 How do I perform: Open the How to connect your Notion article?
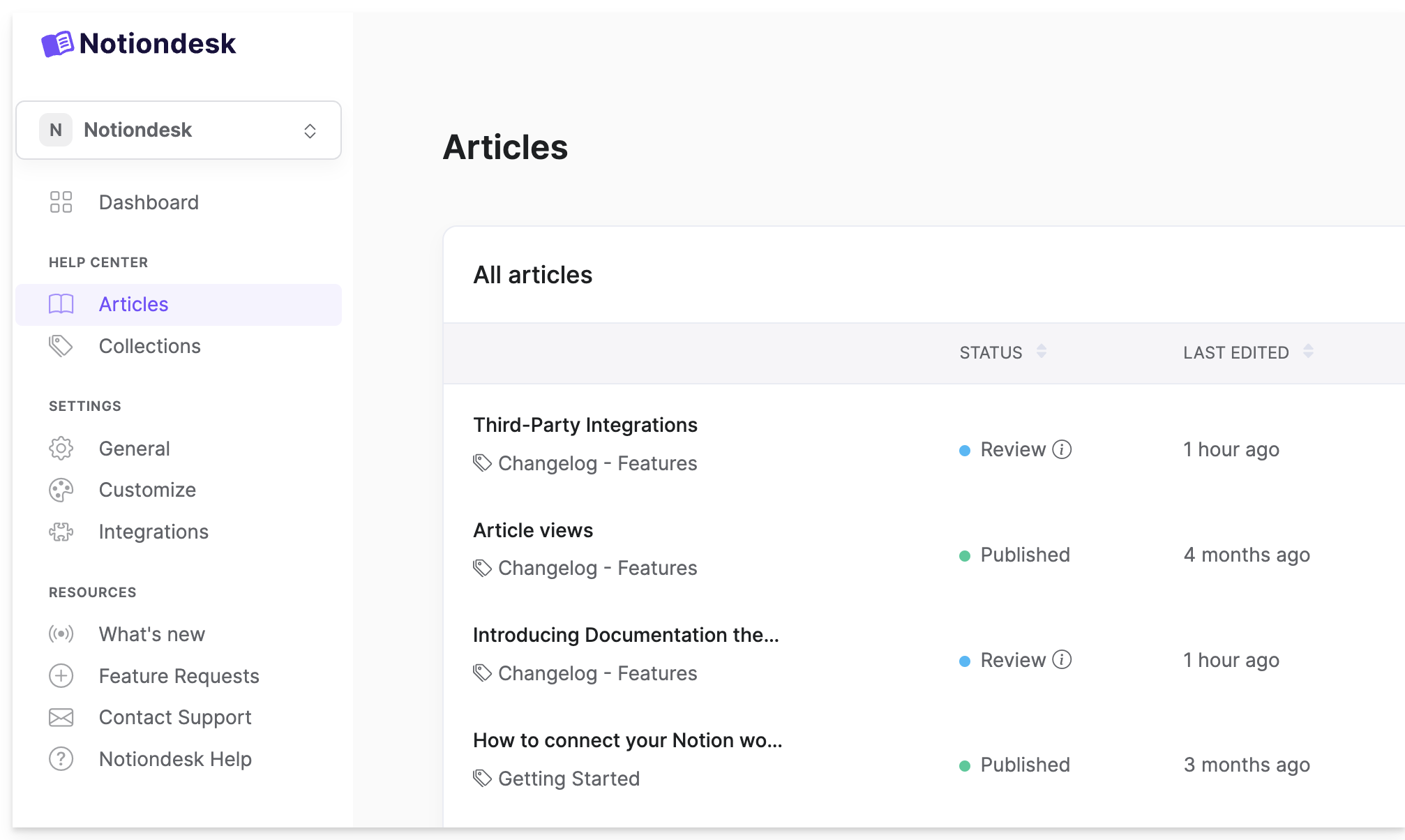click(628, 740)
